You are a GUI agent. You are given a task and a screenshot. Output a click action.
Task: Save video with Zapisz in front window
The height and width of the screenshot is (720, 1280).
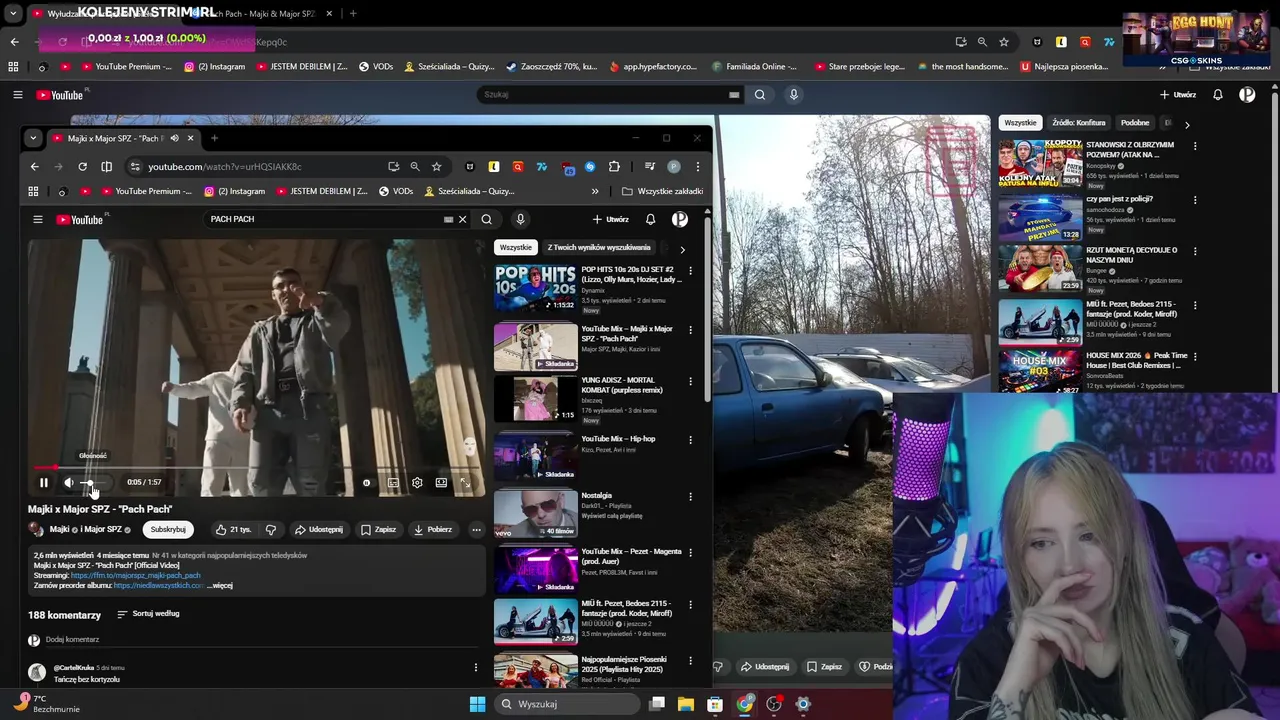pos(378,529)
